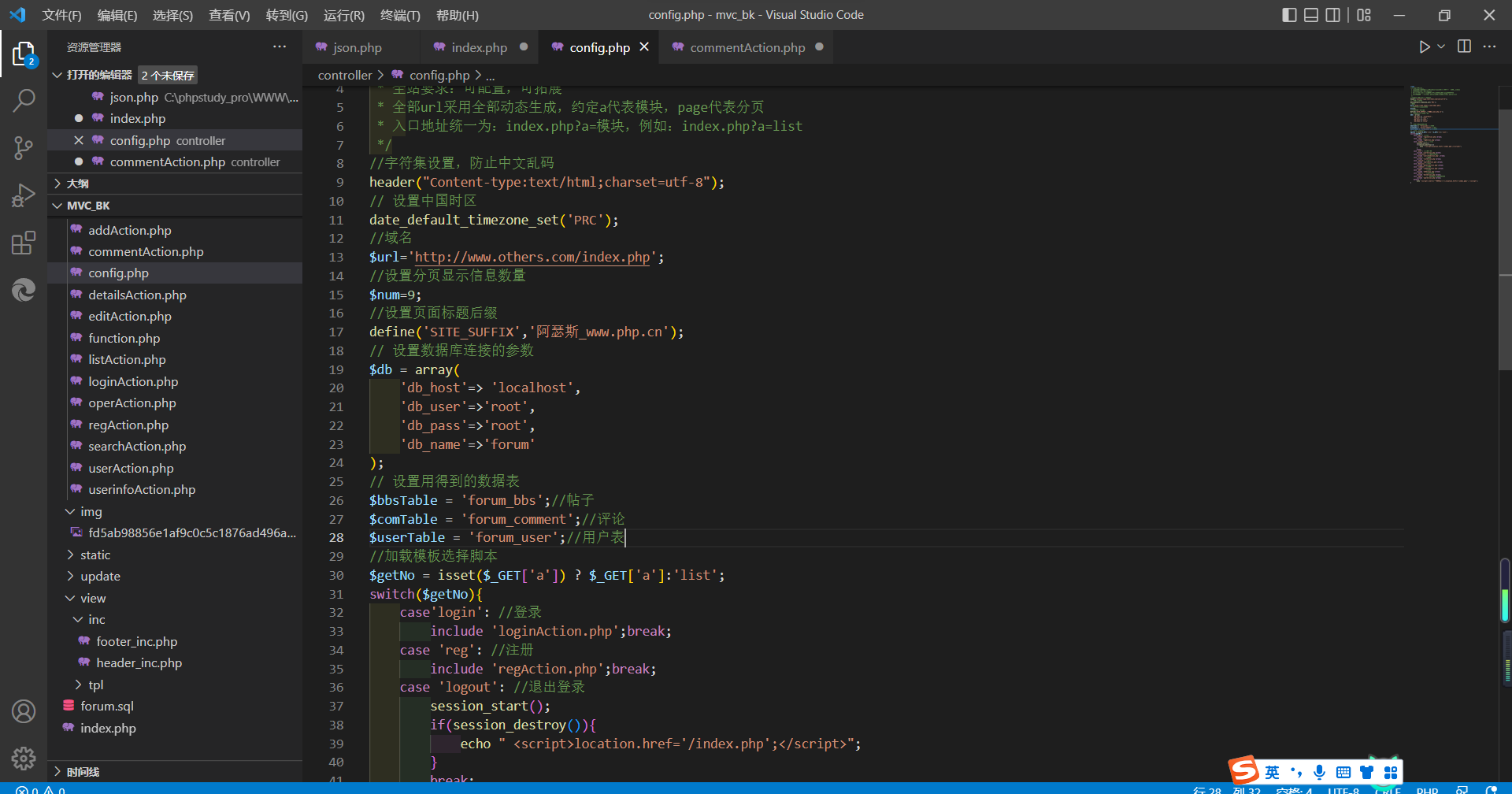Image resolution: width=1512 pixels, height=794 pixels.
Task: Open Sogou skin shirt icon
Action: (x=1367, y=772)
